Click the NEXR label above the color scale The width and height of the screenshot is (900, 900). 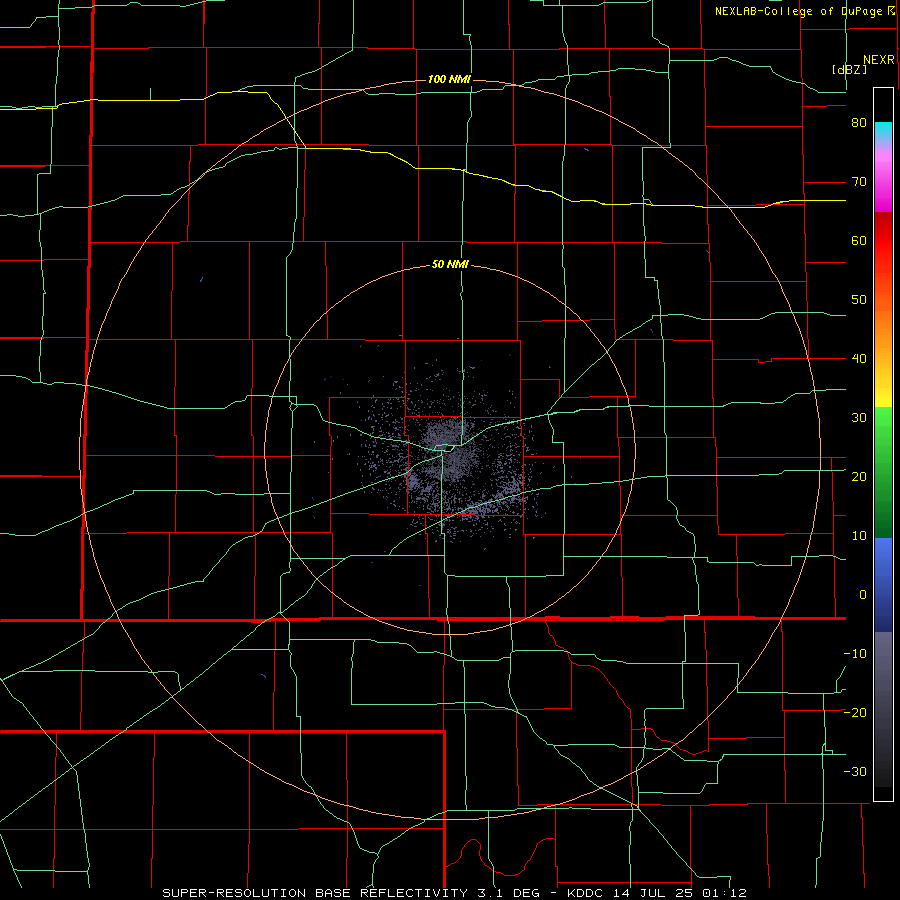click(879, 60)
